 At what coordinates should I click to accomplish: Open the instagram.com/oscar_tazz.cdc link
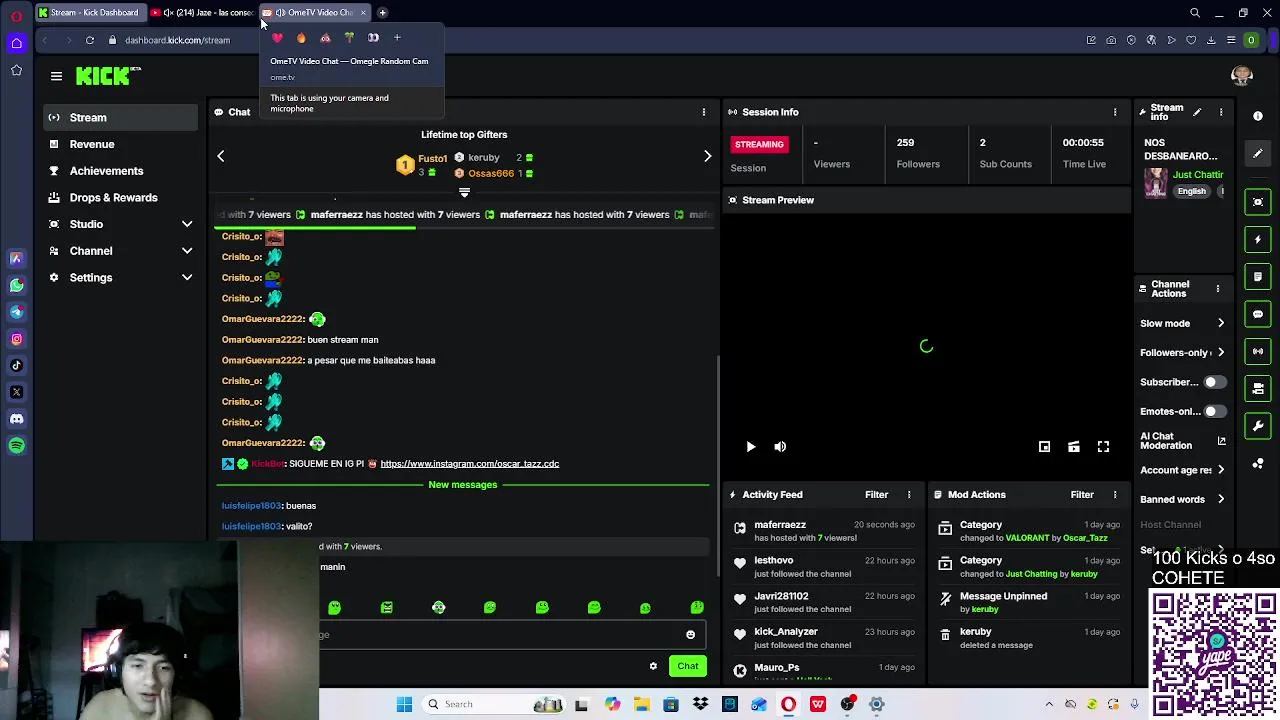pos(469,464)
